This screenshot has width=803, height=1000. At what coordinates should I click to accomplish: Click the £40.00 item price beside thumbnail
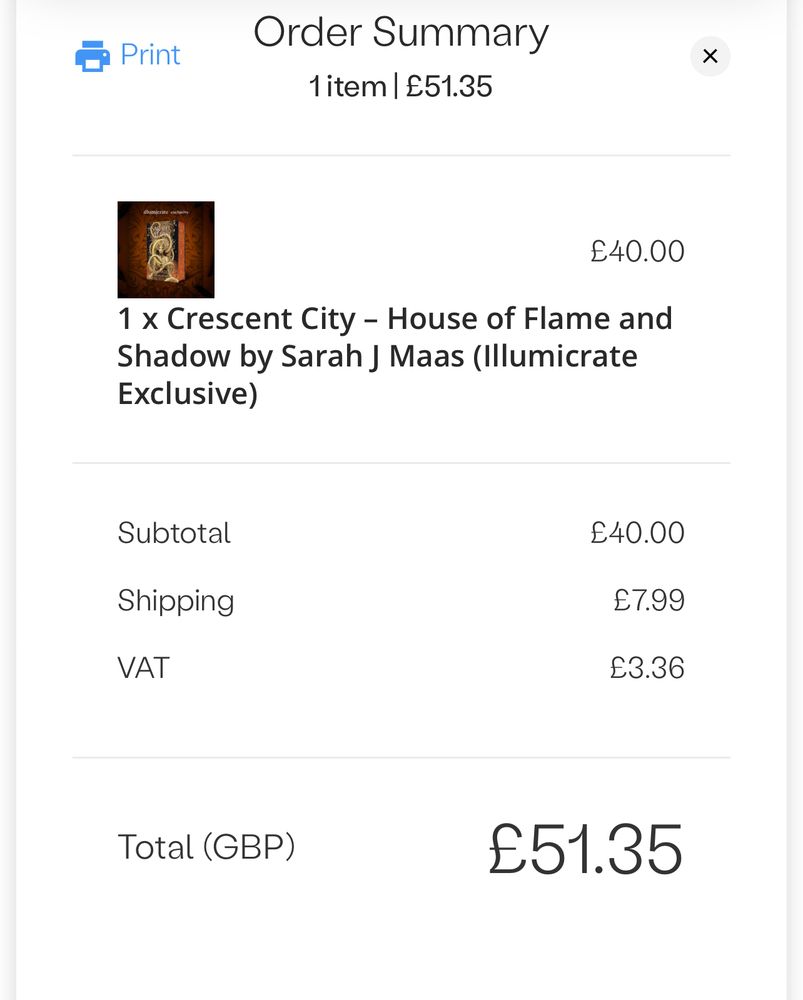637,251
